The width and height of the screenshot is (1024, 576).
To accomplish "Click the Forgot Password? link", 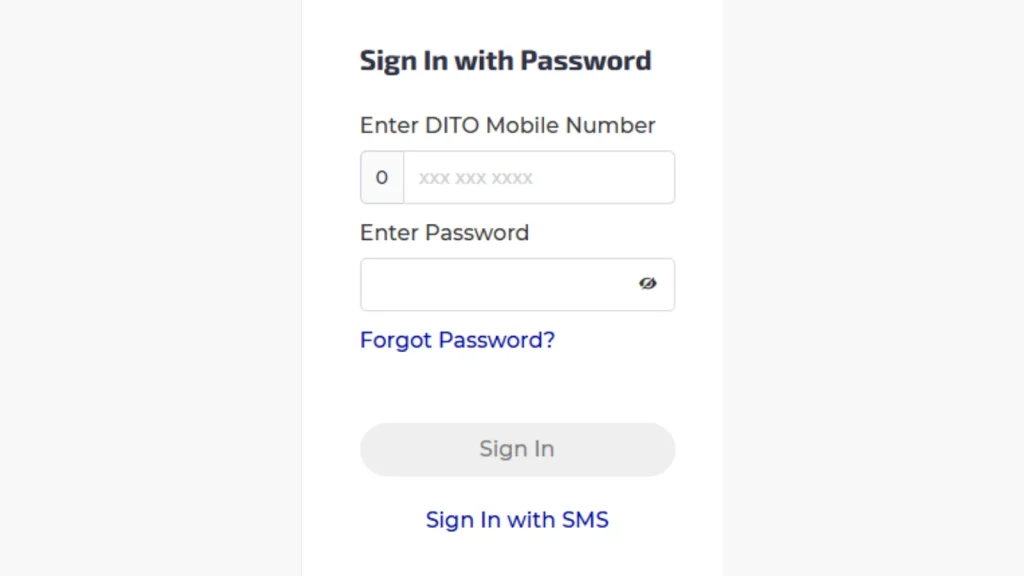I will tap(457, 340).
